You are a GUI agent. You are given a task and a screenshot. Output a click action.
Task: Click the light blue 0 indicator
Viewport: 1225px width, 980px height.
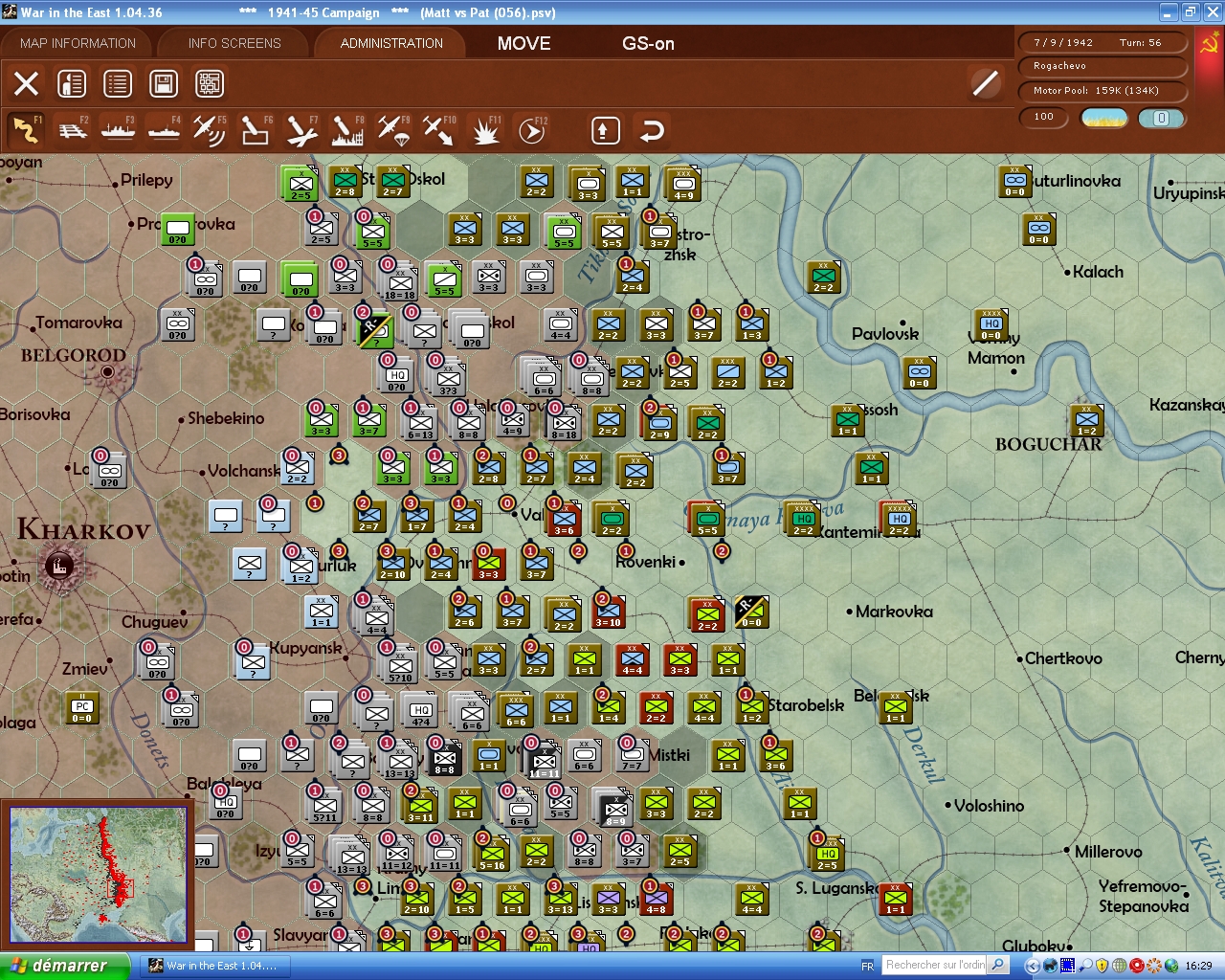coord(1161,118)
